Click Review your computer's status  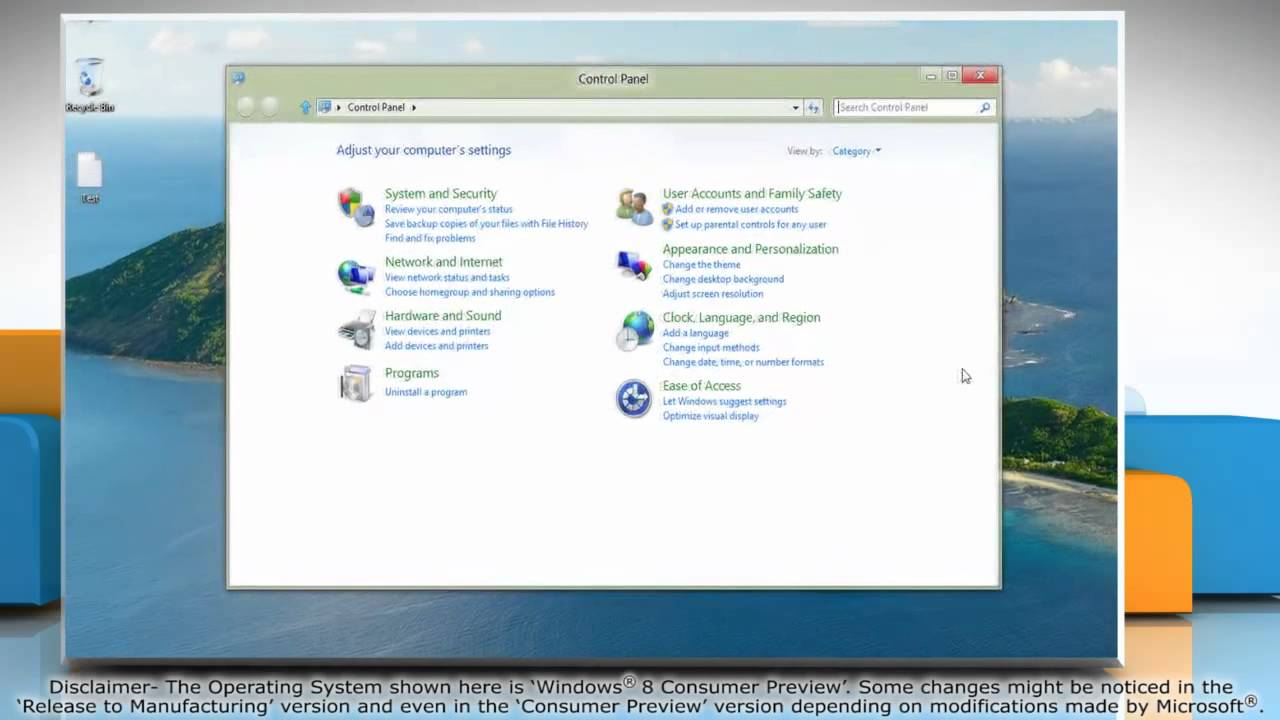point(449,209)
